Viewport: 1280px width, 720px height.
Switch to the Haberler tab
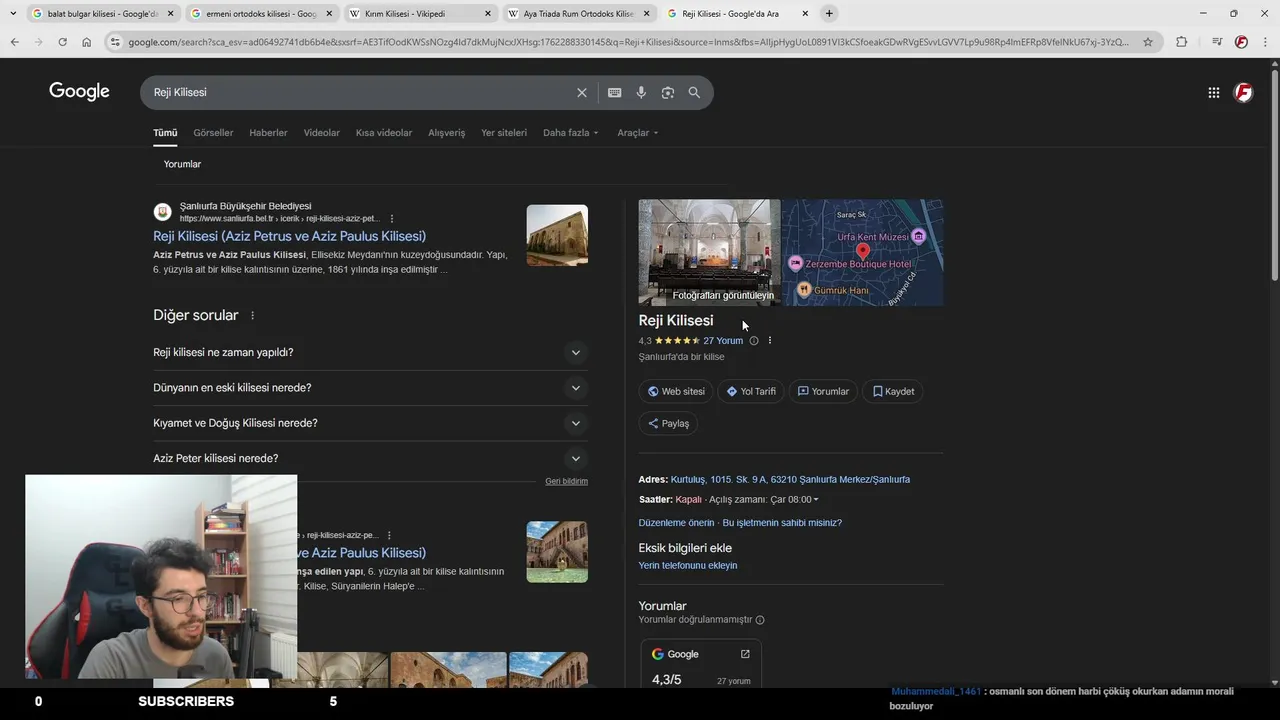(x=268, y=133)
